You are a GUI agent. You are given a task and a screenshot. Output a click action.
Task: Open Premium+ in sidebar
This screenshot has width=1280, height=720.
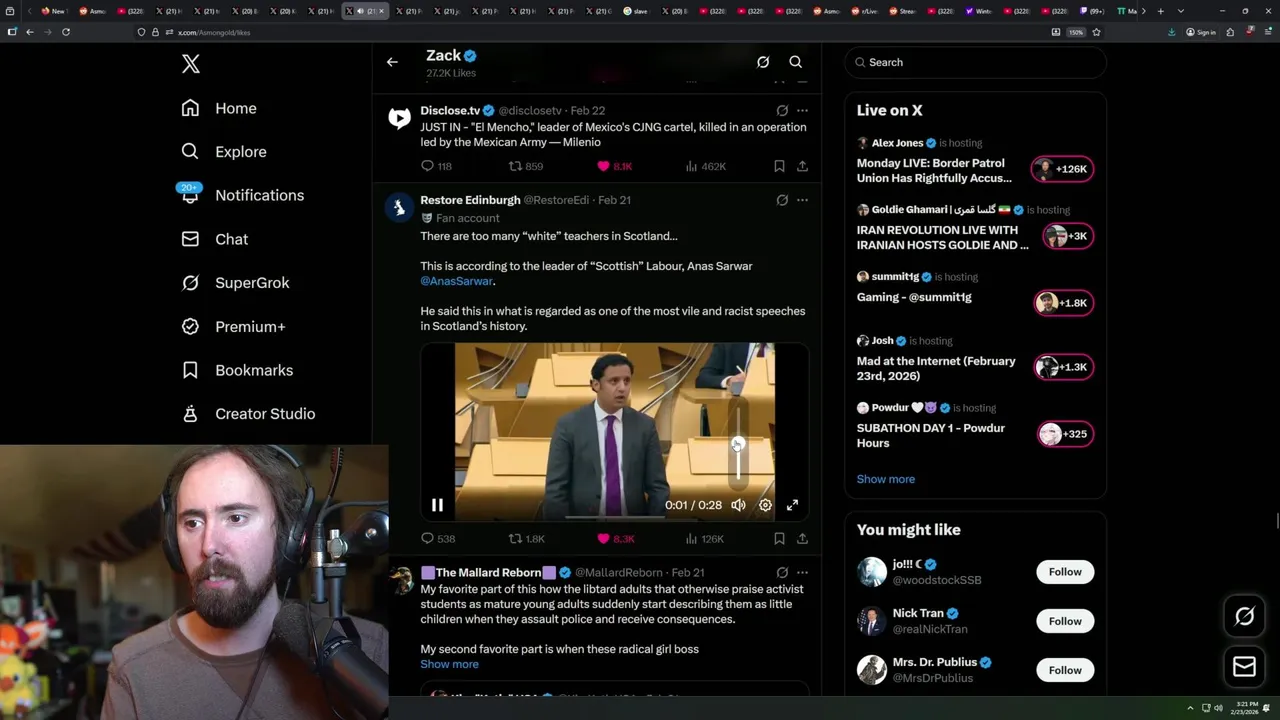tap(234, 326)
